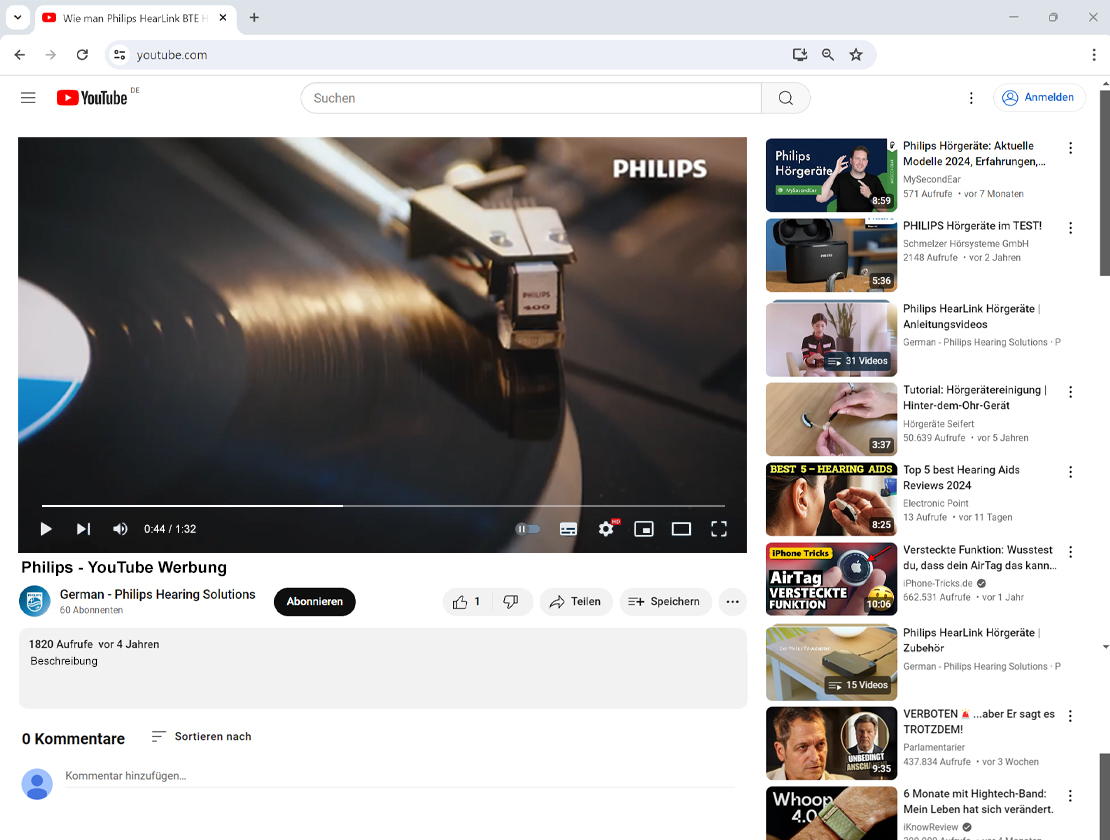Enter fullscreen mode

(719, 529)
